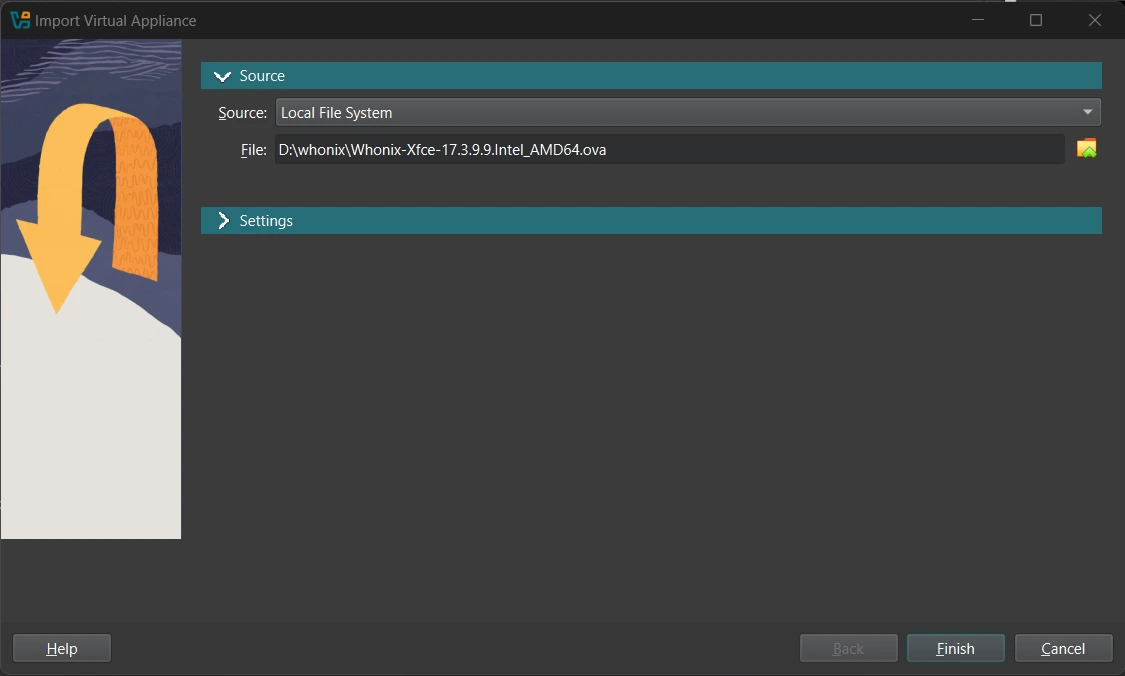The height and width of the screenshot is (676, 1125).
Task: Close the Import Virtual Appliance dialog
Action: click(1095, 20)
